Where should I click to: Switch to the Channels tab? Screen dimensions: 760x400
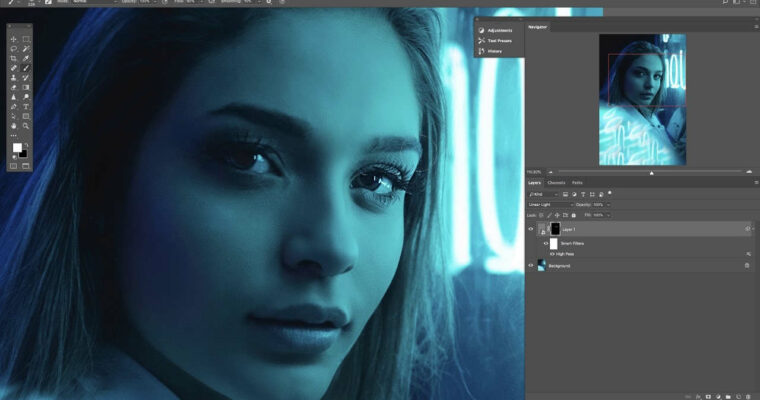(556, 183)
